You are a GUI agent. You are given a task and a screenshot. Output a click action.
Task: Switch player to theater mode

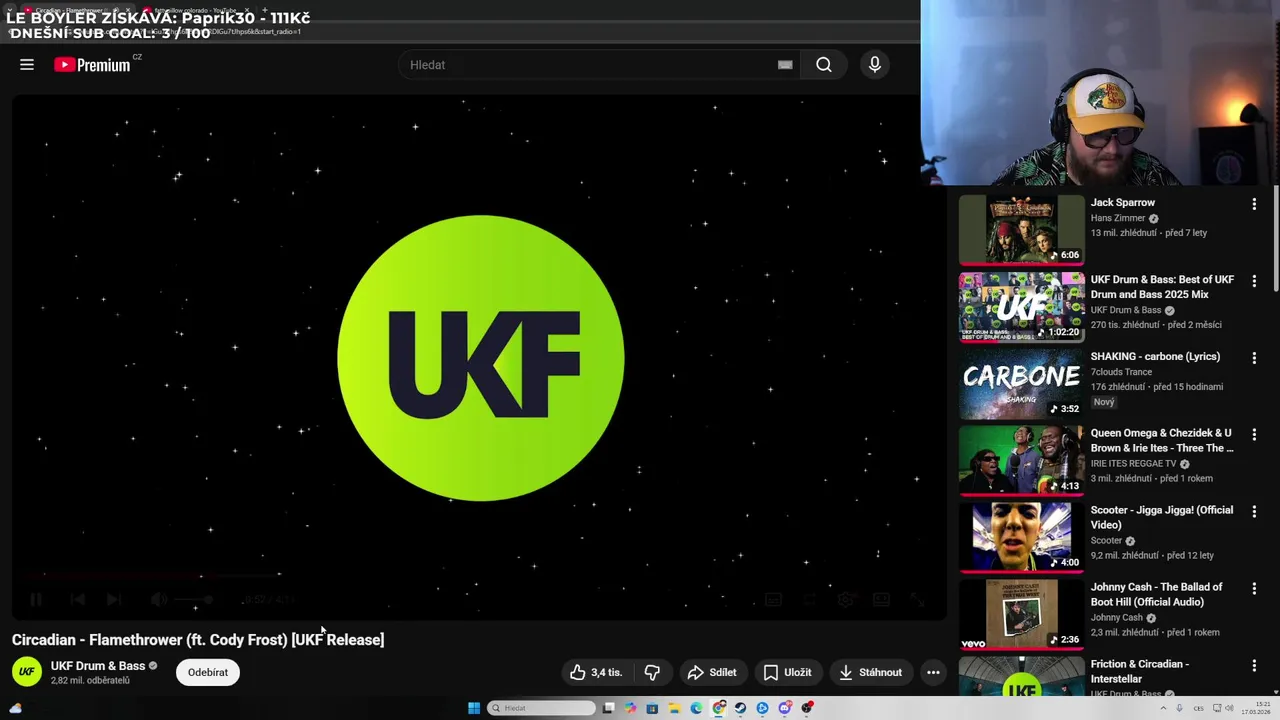click(881, 599)
